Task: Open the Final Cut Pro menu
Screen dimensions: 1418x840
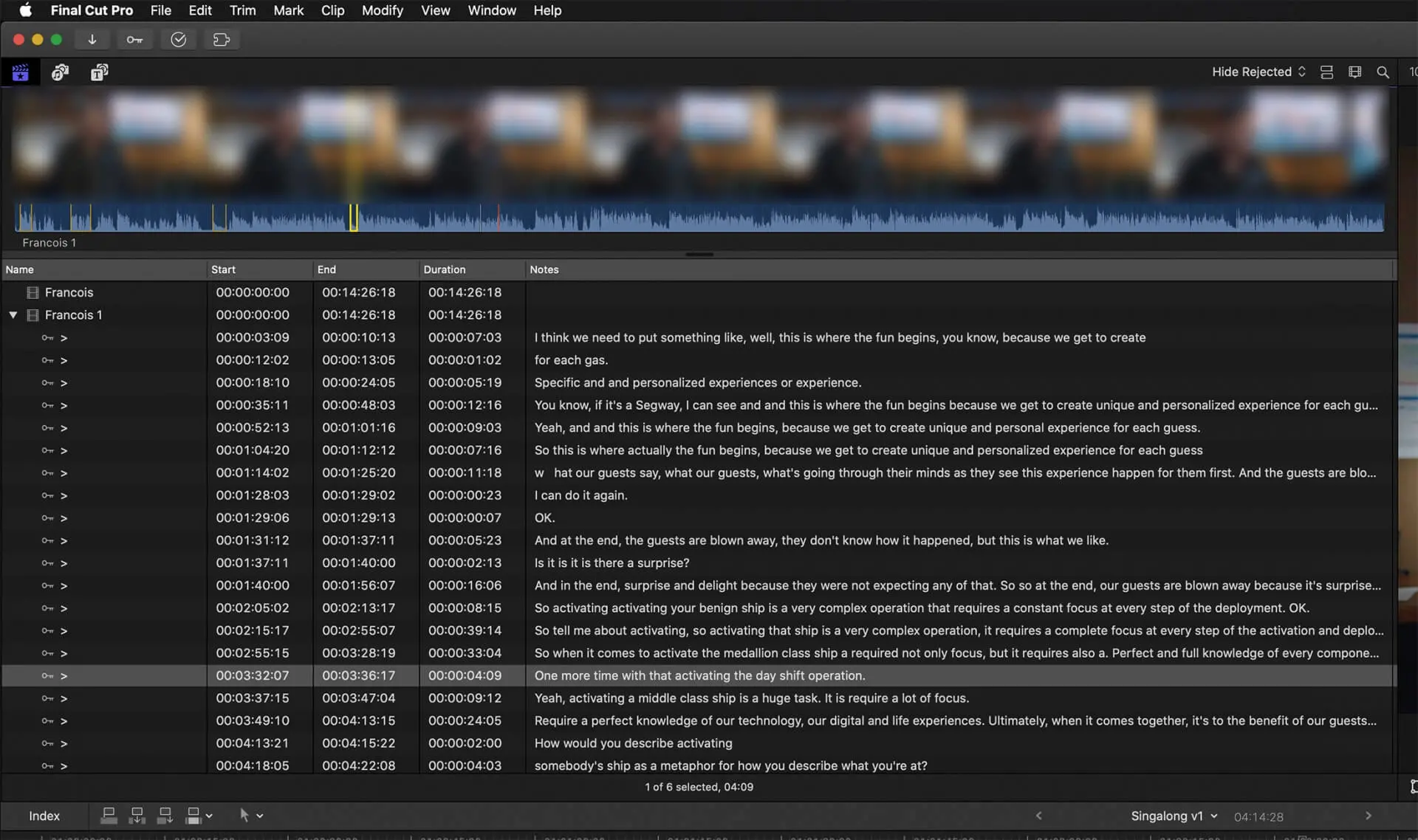Action: point(92,10)
